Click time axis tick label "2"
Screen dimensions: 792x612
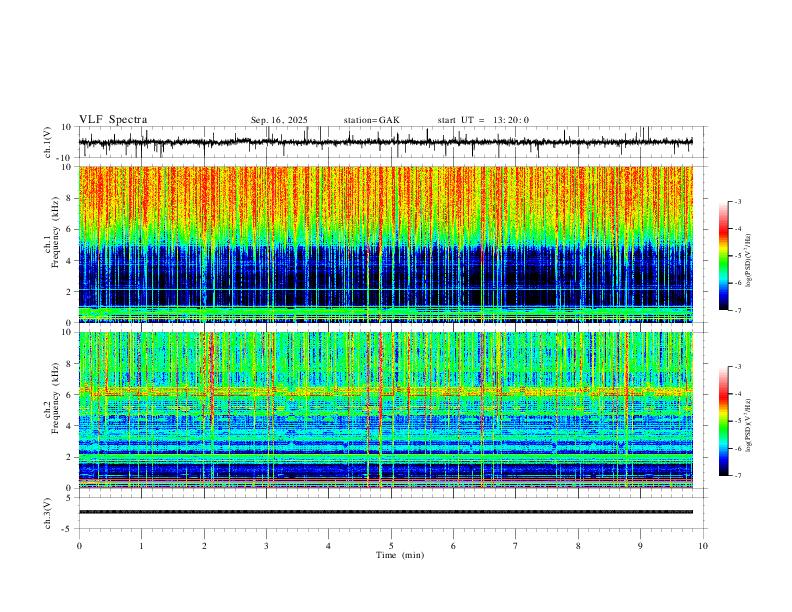[x=204, y=546]
